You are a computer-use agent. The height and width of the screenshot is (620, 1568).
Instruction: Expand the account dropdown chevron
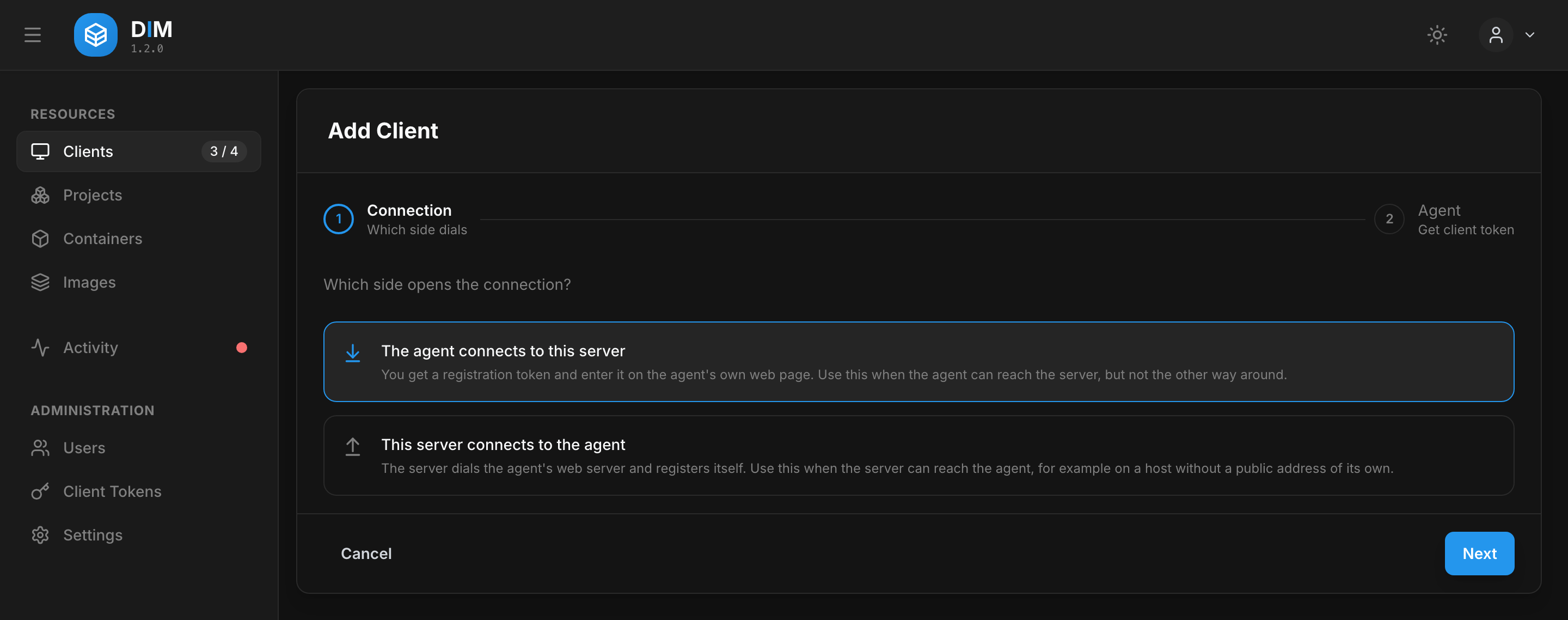pos(1530,35)
